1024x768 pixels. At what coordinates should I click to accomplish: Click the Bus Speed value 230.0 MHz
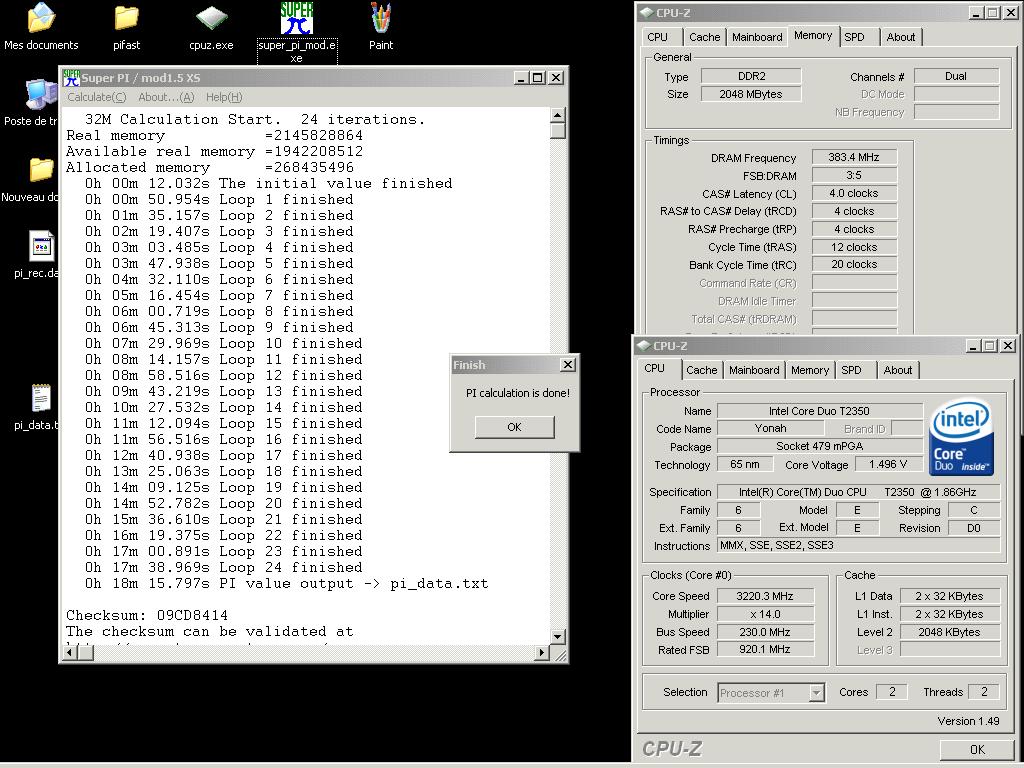click(765, 632)
